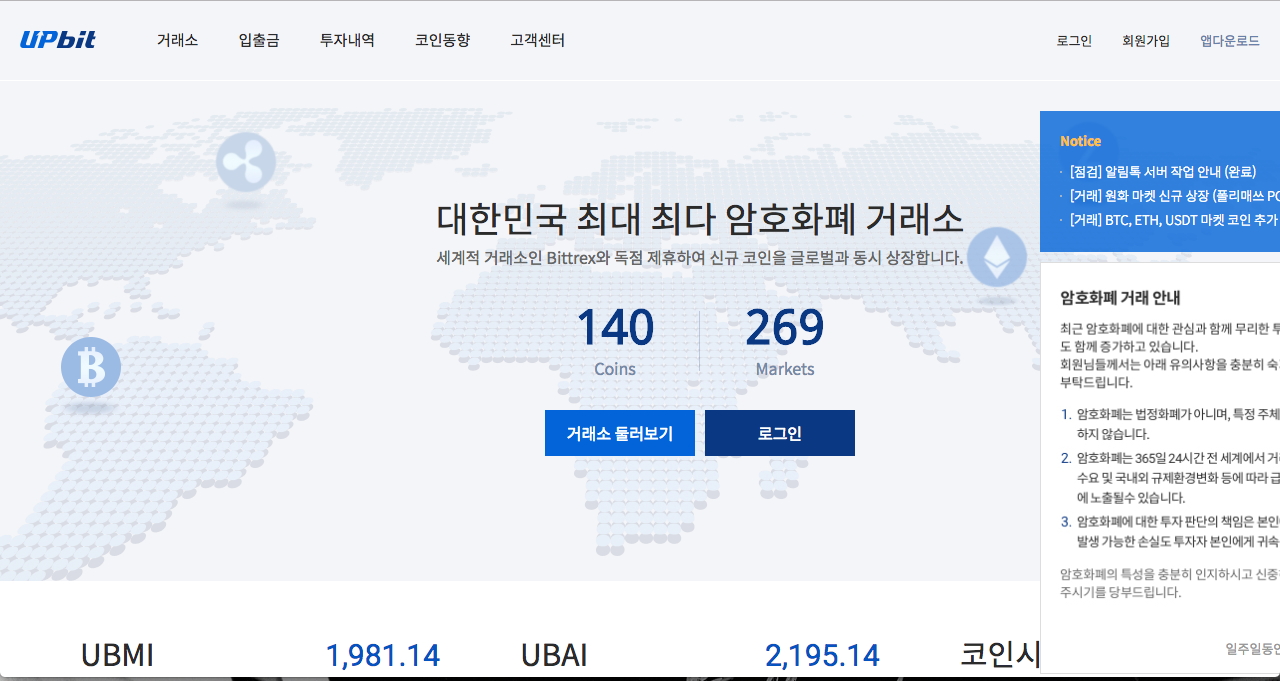This screenshot has width=1280, height=681.
Task: Click the Bittrex partnership subtitle text
Action: (700, 257)
